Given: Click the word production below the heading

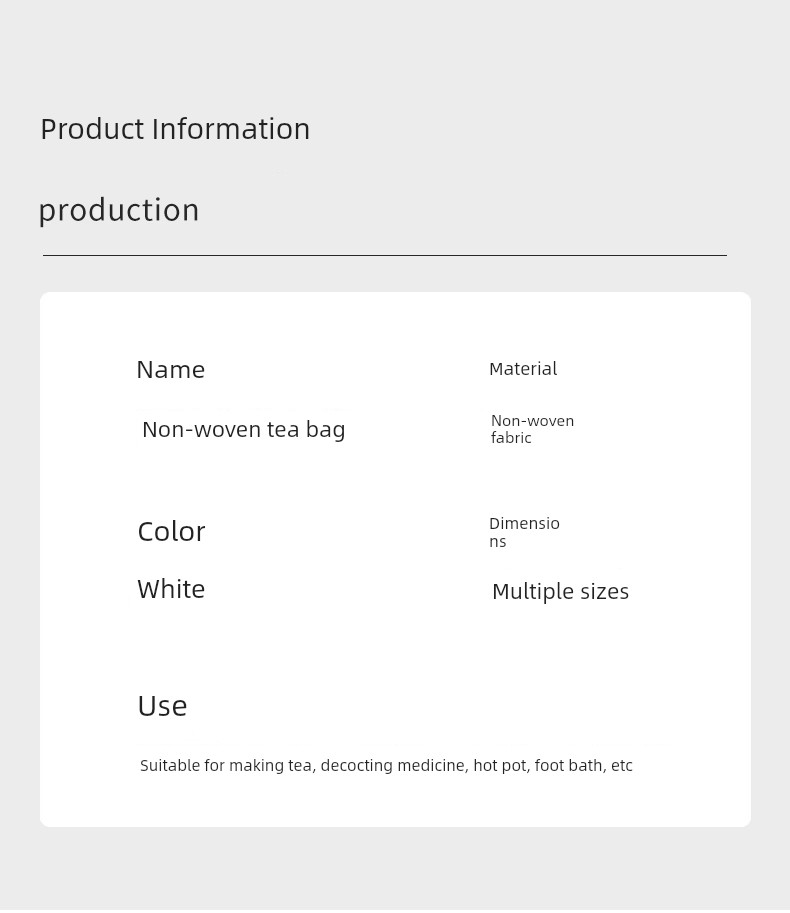Looking at the screenshot, I should (119, 210).
